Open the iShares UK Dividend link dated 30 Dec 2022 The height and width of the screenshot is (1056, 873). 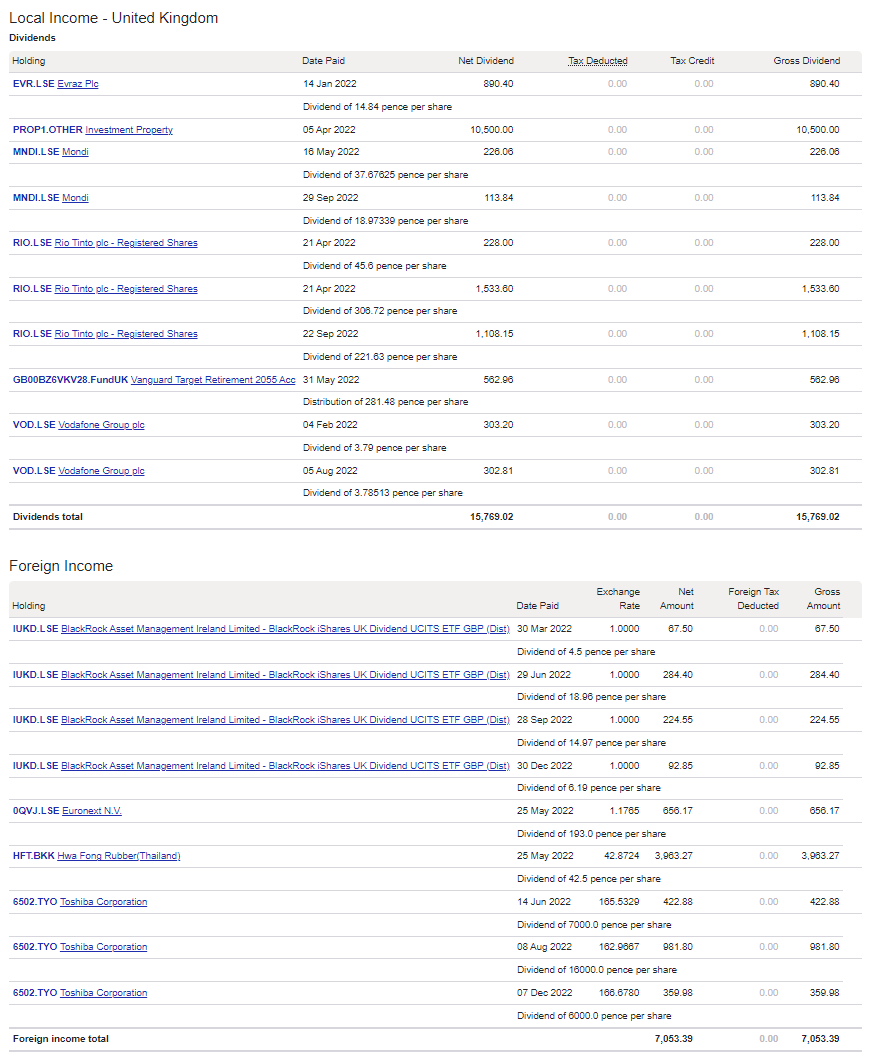click(285, 765)
